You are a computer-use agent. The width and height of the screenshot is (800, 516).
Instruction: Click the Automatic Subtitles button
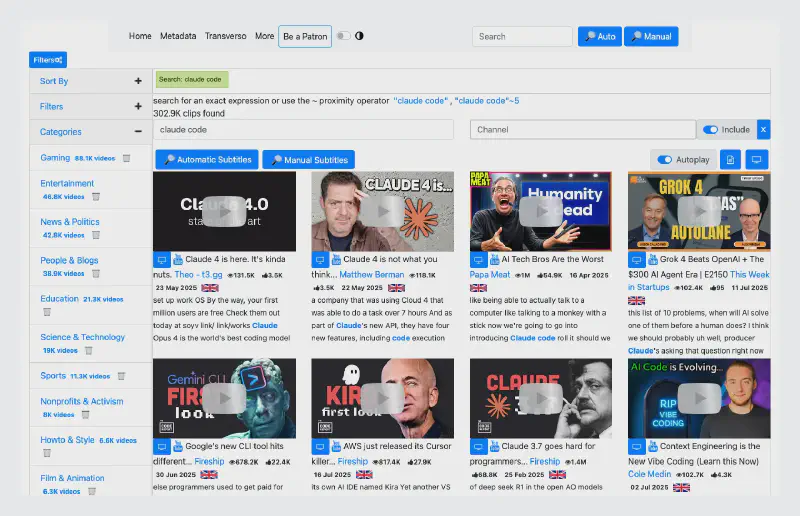click(206, 160)
